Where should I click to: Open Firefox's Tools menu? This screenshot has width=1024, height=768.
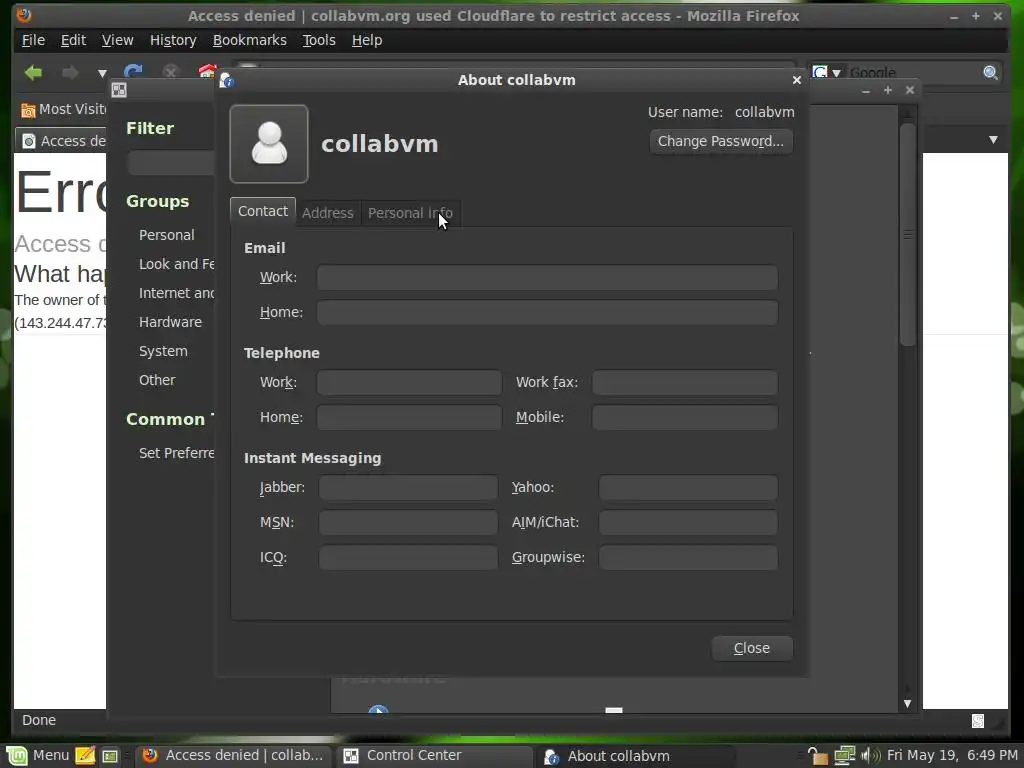click(x=319, y=40)
